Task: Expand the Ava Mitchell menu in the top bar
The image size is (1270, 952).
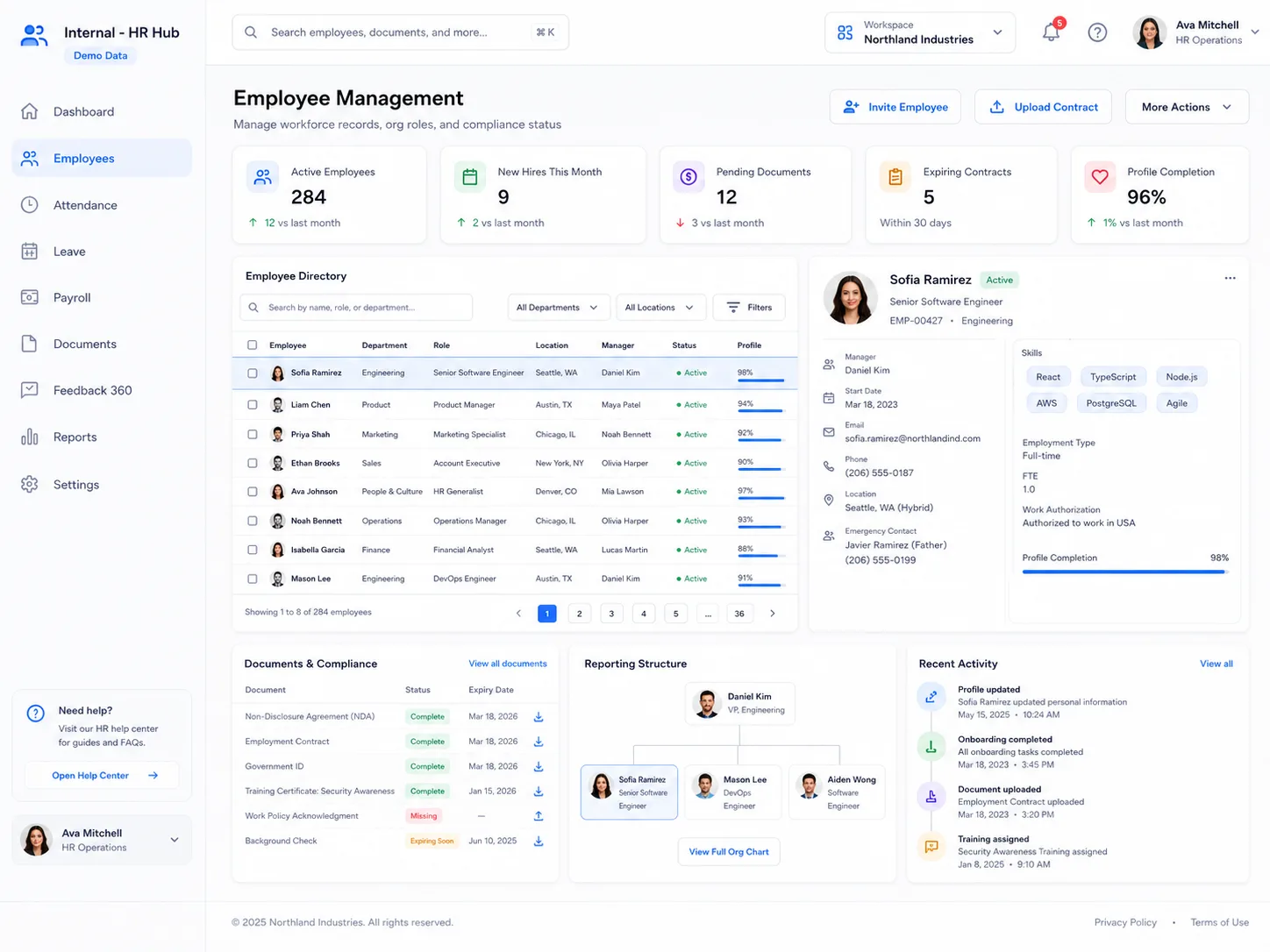Action: tap(1198, 32)
